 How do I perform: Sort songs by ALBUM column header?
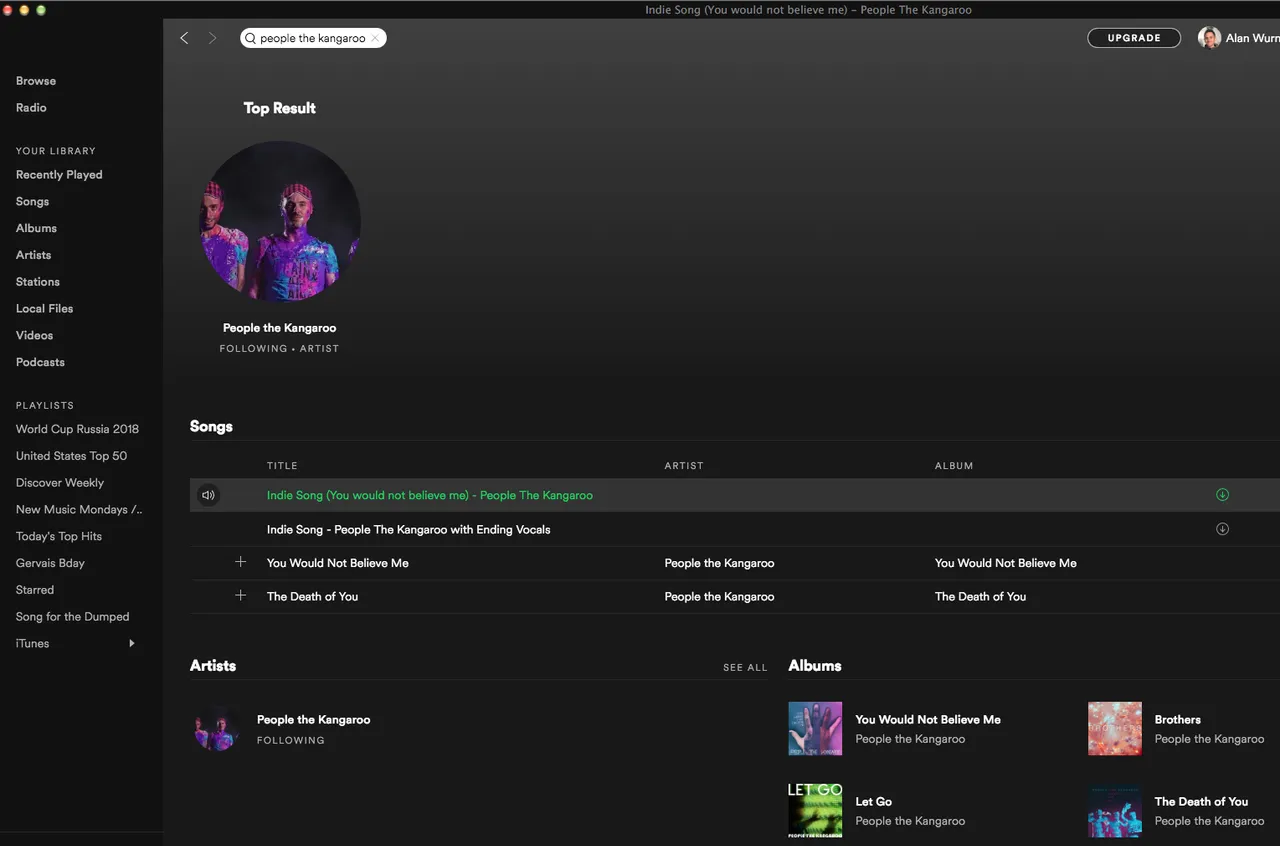point(954,466)
